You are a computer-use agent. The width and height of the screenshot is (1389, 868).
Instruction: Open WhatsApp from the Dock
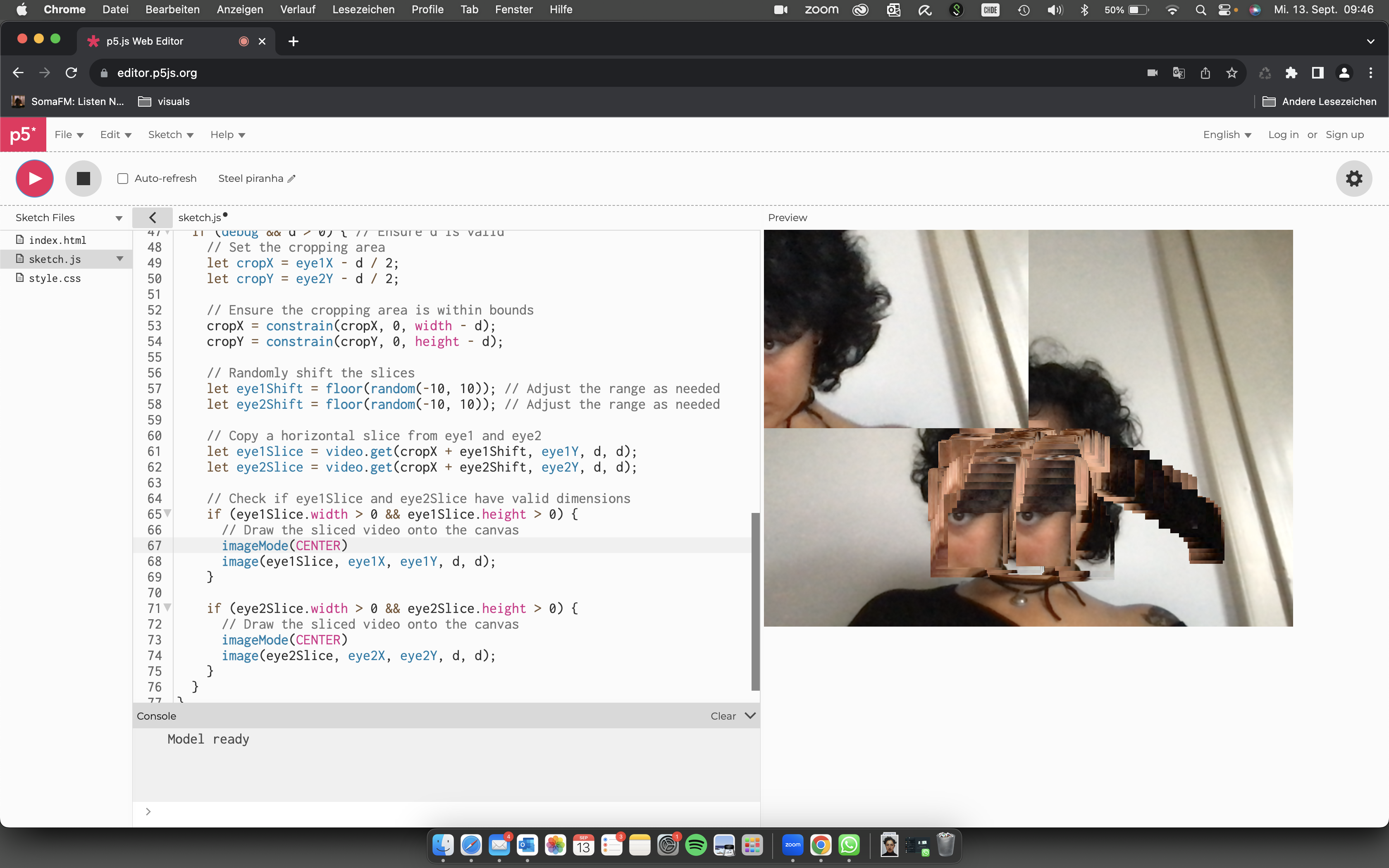pos(849,845)
